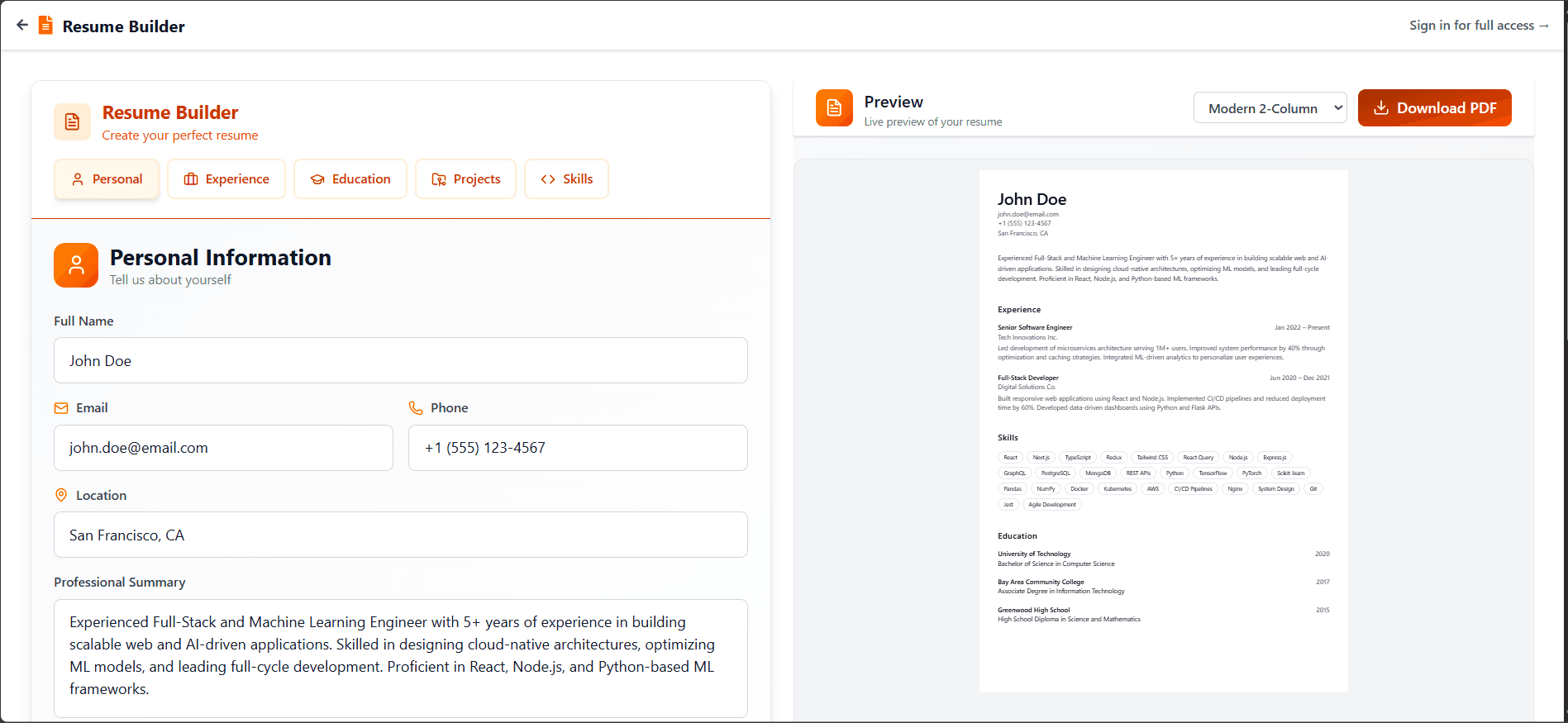Screen dimensions: 1568x723
Task: Click the System Design skill tag
Action: coord(1276,489)
